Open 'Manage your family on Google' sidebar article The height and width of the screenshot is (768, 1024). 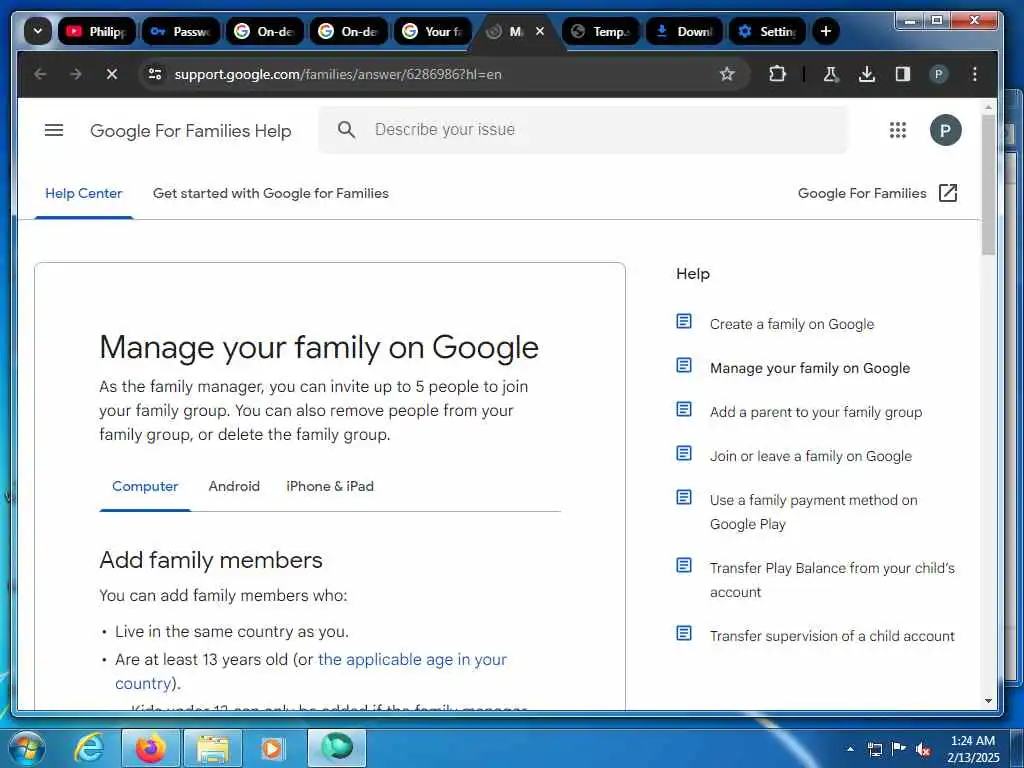810,368
